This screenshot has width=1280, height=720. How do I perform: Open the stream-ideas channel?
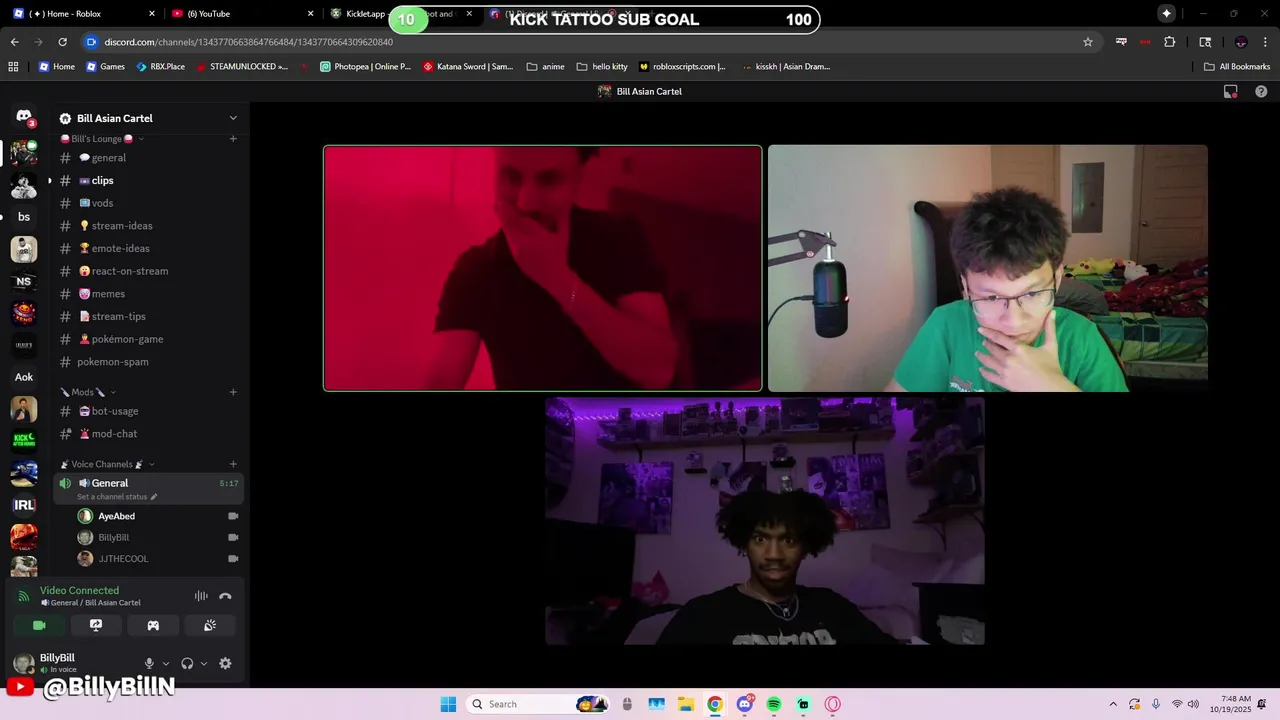148,226
